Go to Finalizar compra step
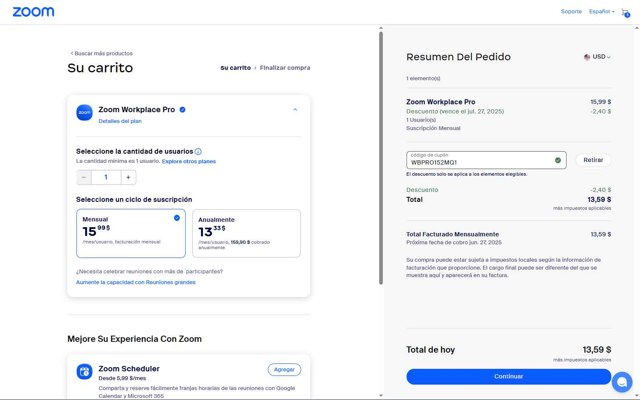This screenshot has height=400, width=640. pyautogui.click(x=285, y=67)
